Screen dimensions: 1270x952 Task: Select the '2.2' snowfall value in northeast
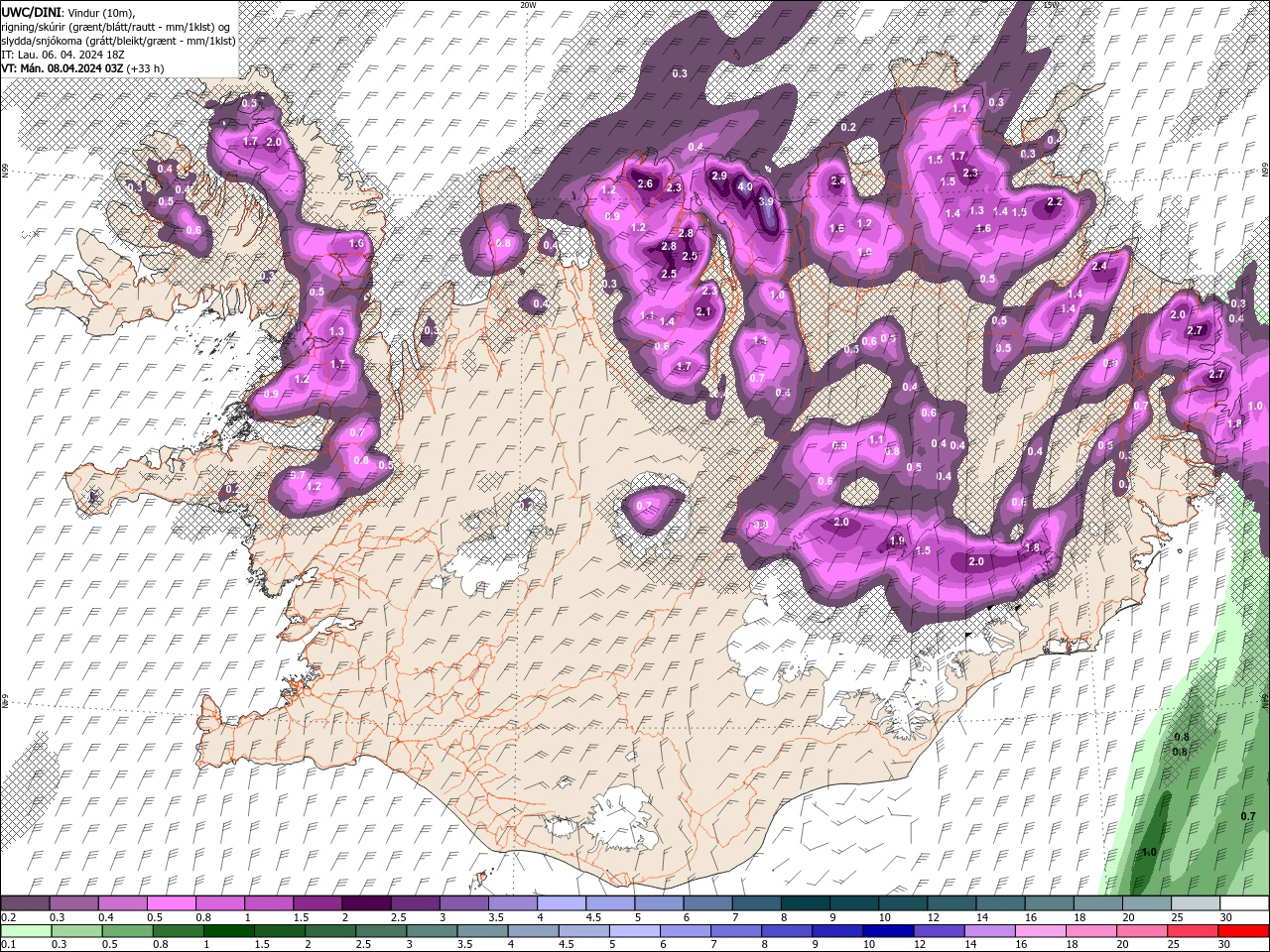1055,202
